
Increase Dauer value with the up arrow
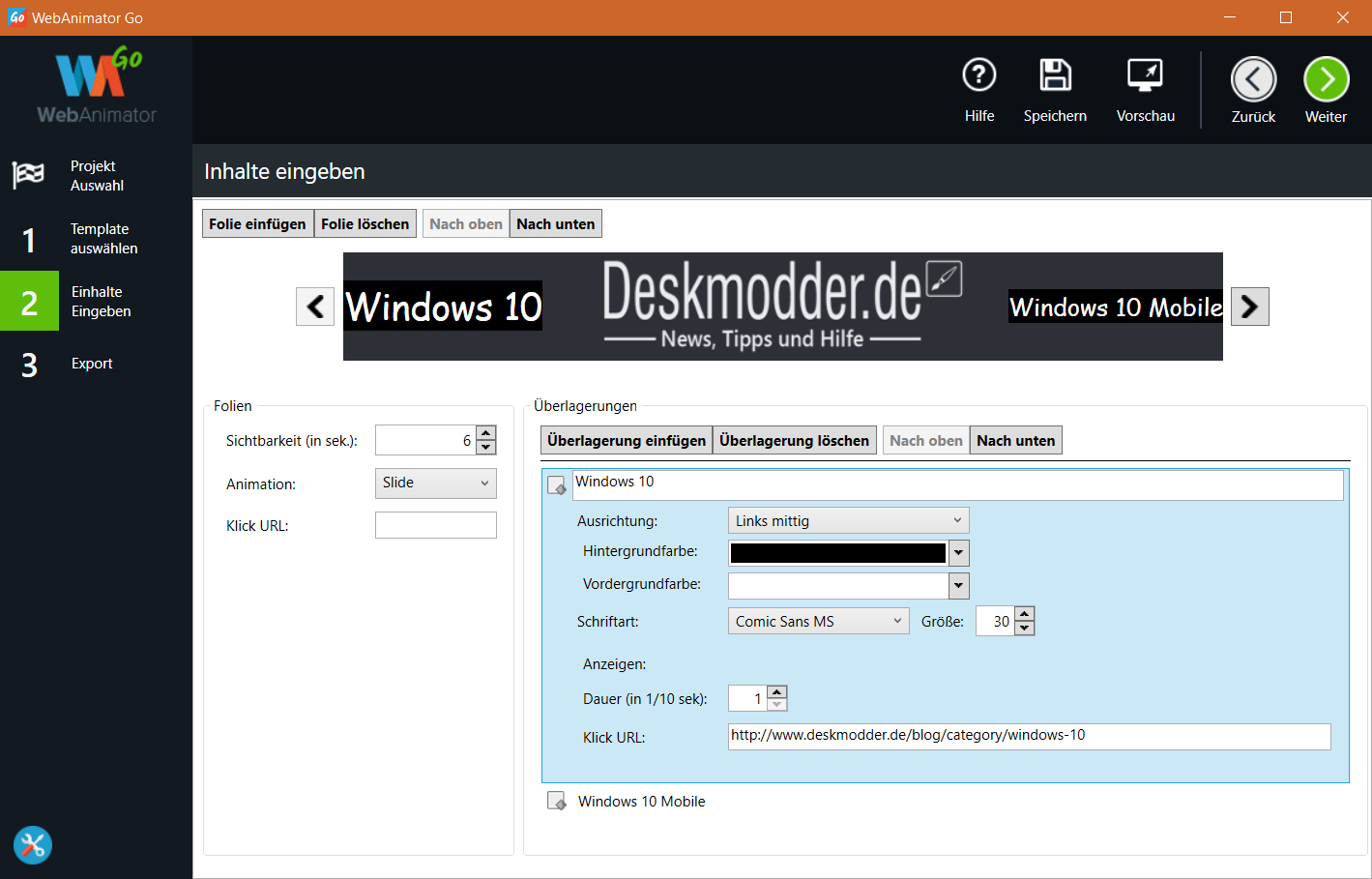[777, 691]
